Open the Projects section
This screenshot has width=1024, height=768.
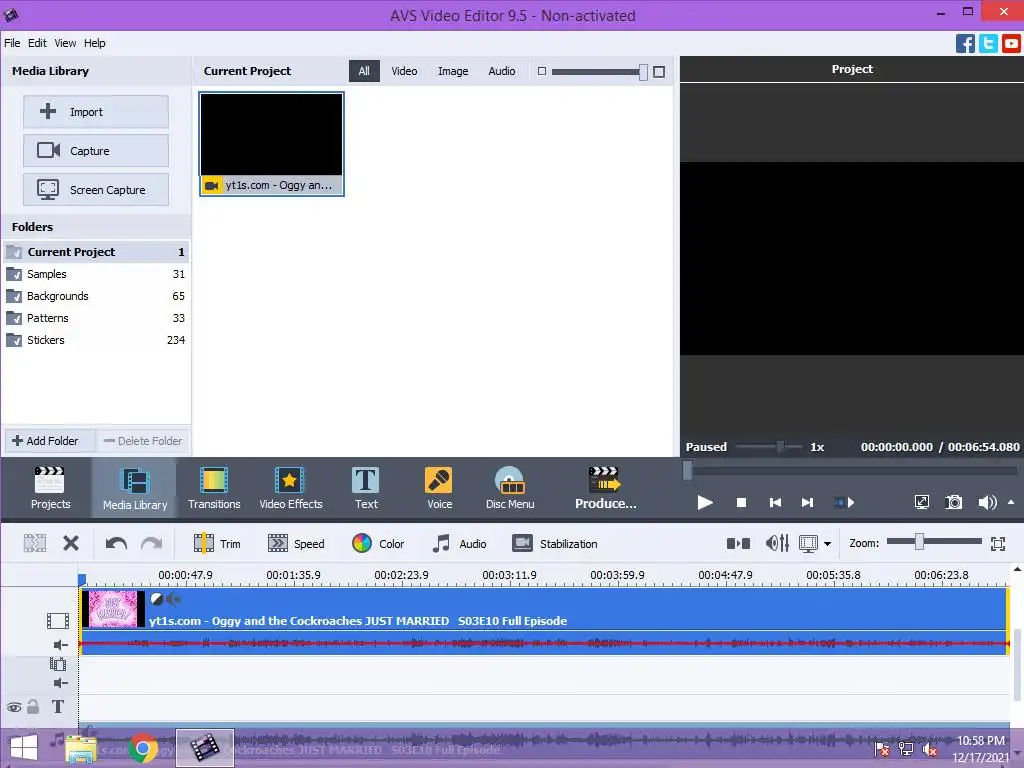click(50, 488)
